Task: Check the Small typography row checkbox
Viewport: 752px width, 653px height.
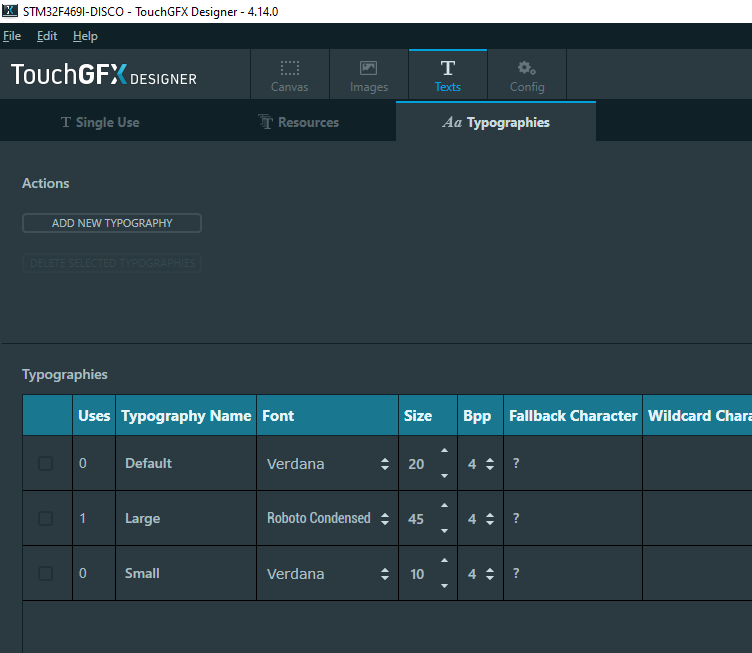Action: point(46,573)
